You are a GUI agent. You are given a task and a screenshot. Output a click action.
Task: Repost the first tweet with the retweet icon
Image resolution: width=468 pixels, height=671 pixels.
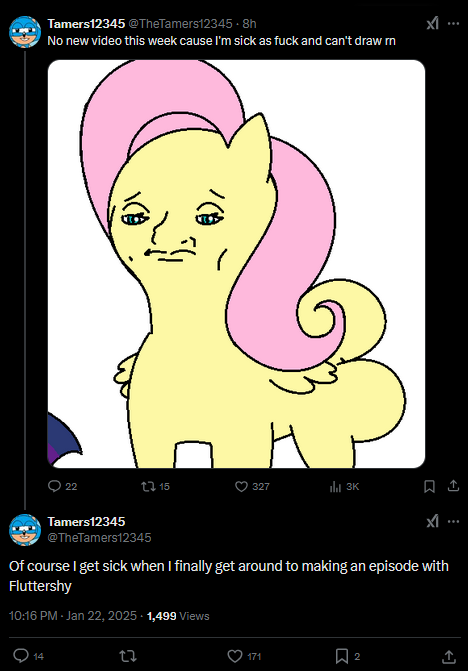point(148,486)
